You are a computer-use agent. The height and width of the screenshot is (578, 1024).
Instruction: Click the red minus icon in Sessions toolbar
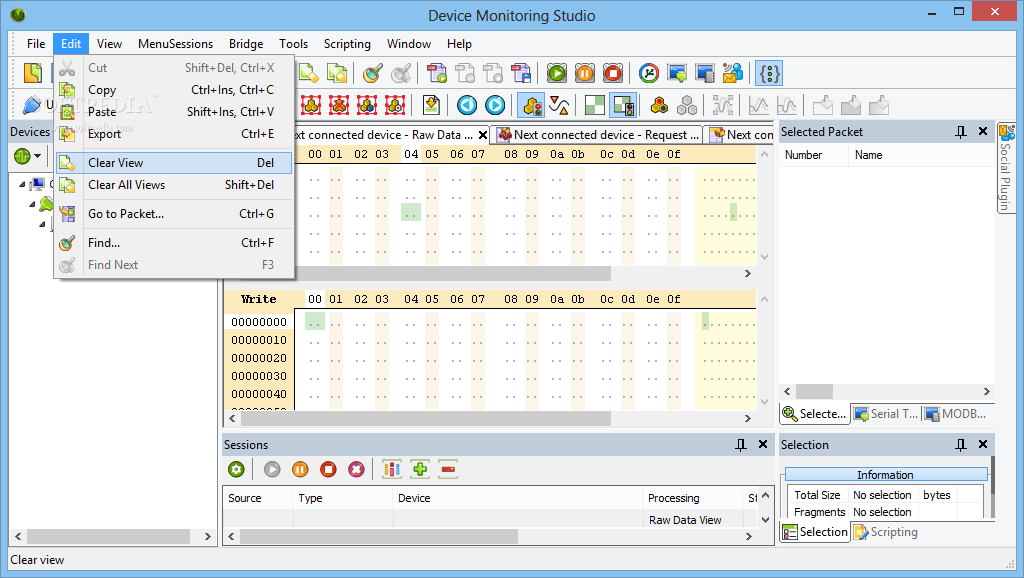(x=448, y=469)
